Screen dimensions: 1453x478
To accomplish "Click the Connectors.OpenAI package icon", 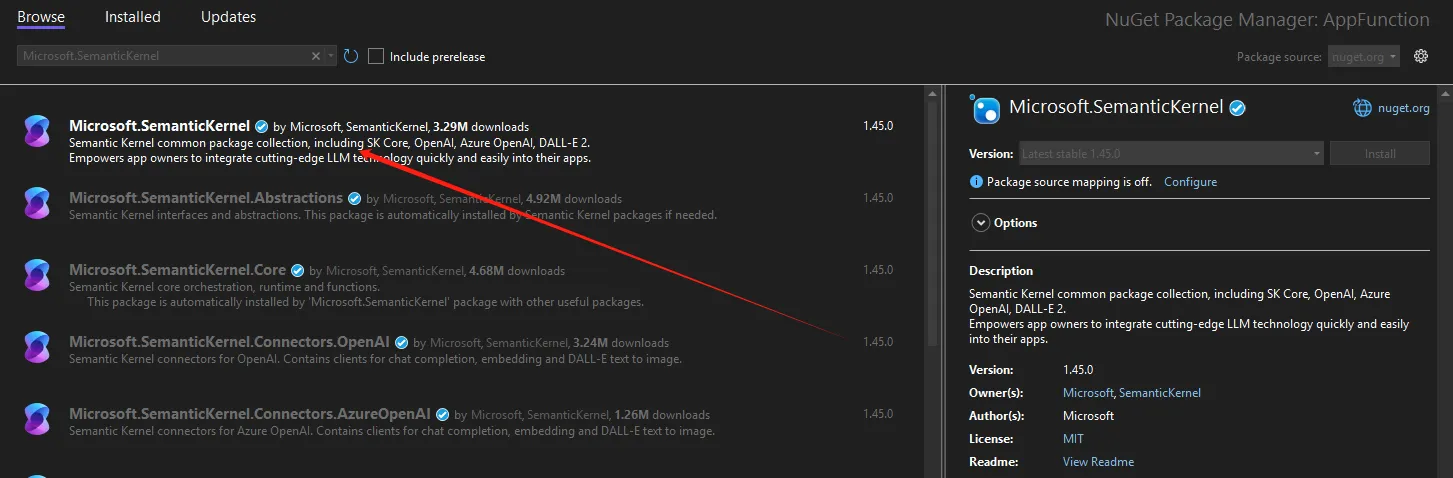I will tap(37, 347).
